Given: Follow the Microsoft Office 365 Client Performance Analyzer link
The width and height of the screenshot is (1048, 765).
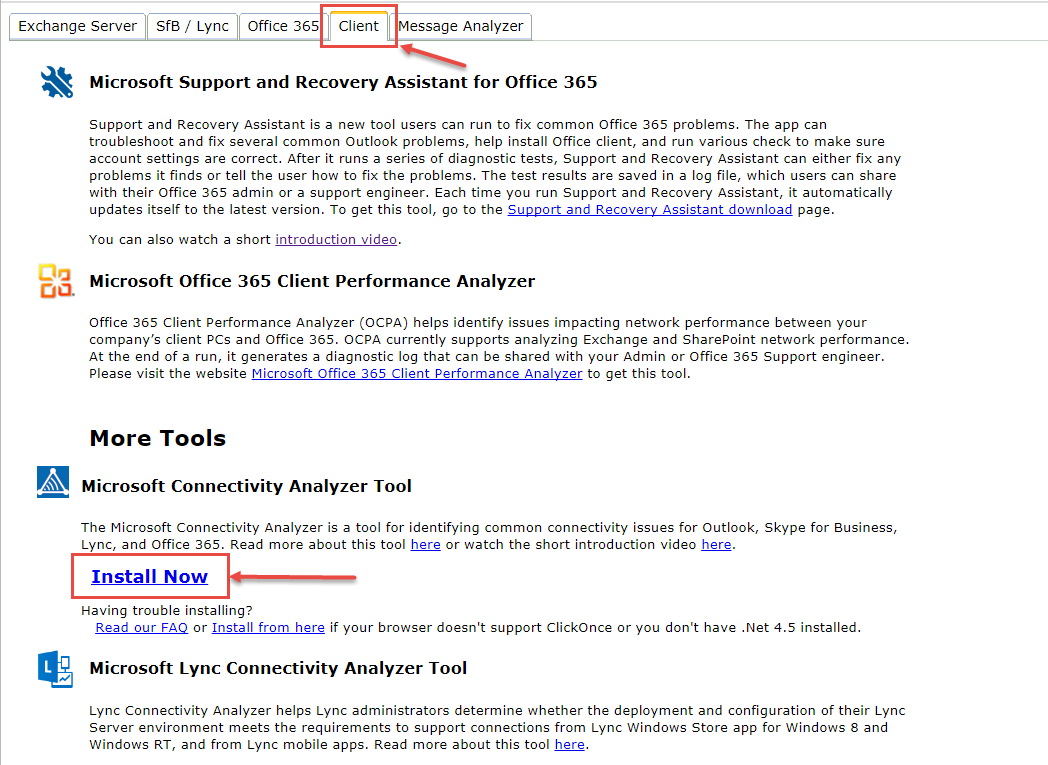Looking at the screenshot, I should 416,374.
